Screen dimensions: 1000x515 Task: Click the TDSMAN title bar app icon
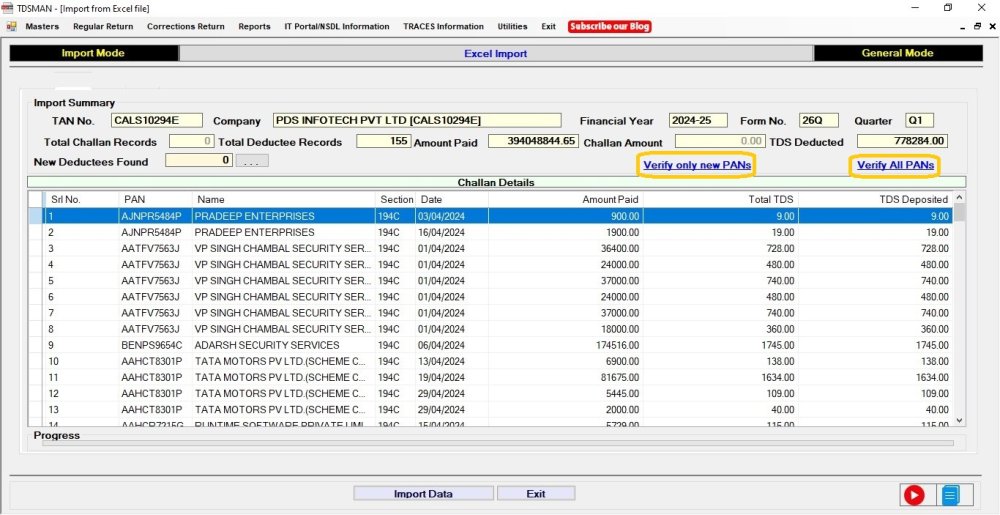click(x=8, y=8)
